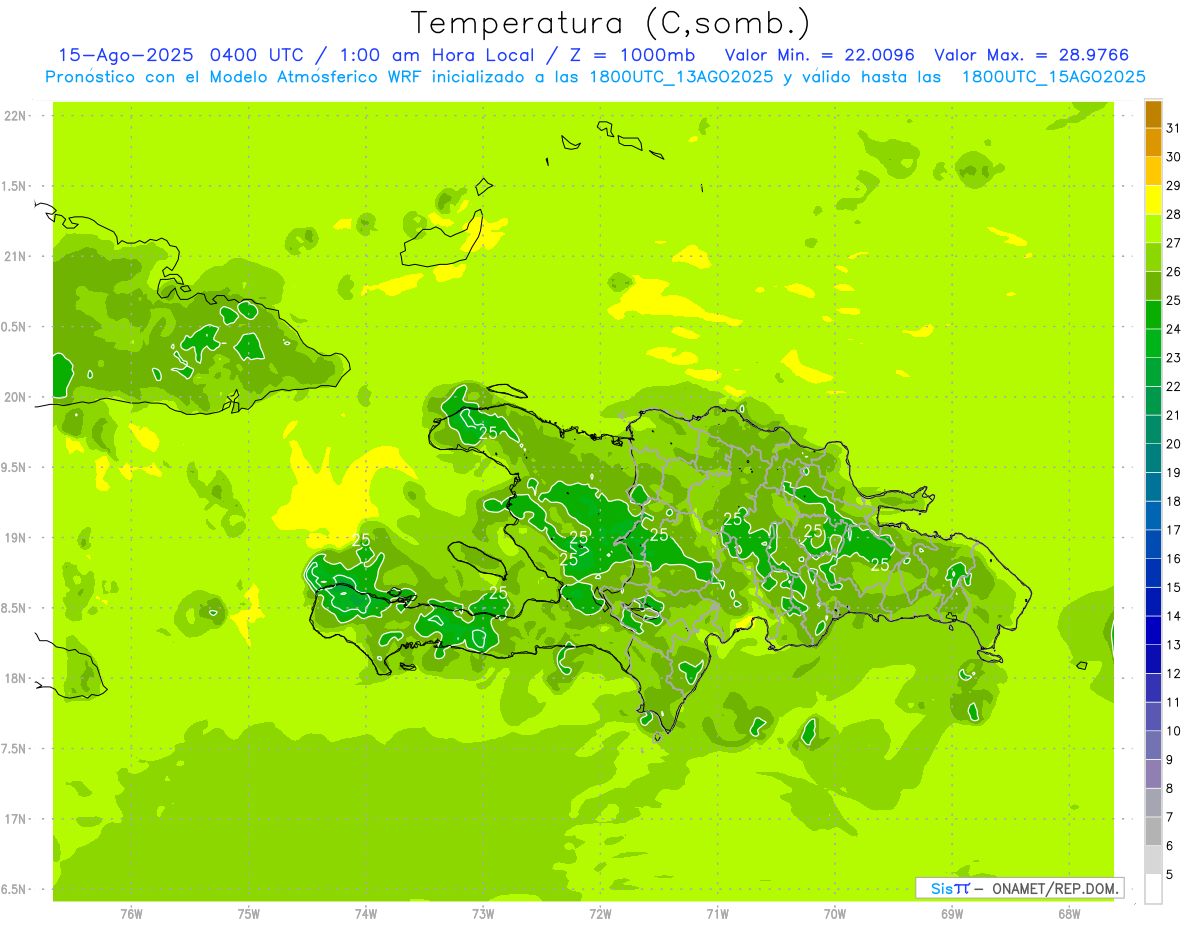Click the 70W longitude label

834,914
